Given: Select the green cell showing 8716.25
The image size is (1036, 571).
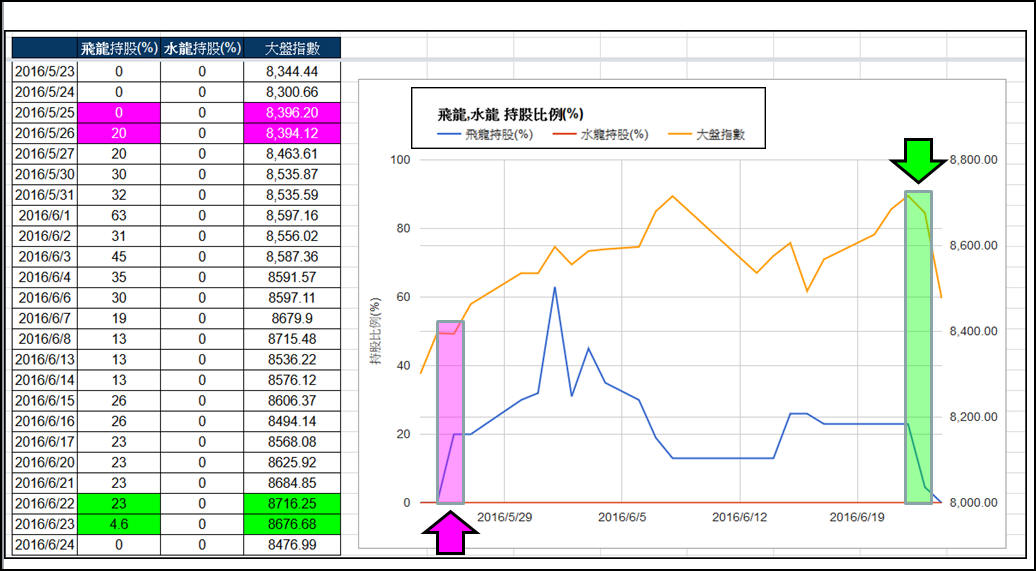Looking at the screenshot, I should click(x=292, y=503).
